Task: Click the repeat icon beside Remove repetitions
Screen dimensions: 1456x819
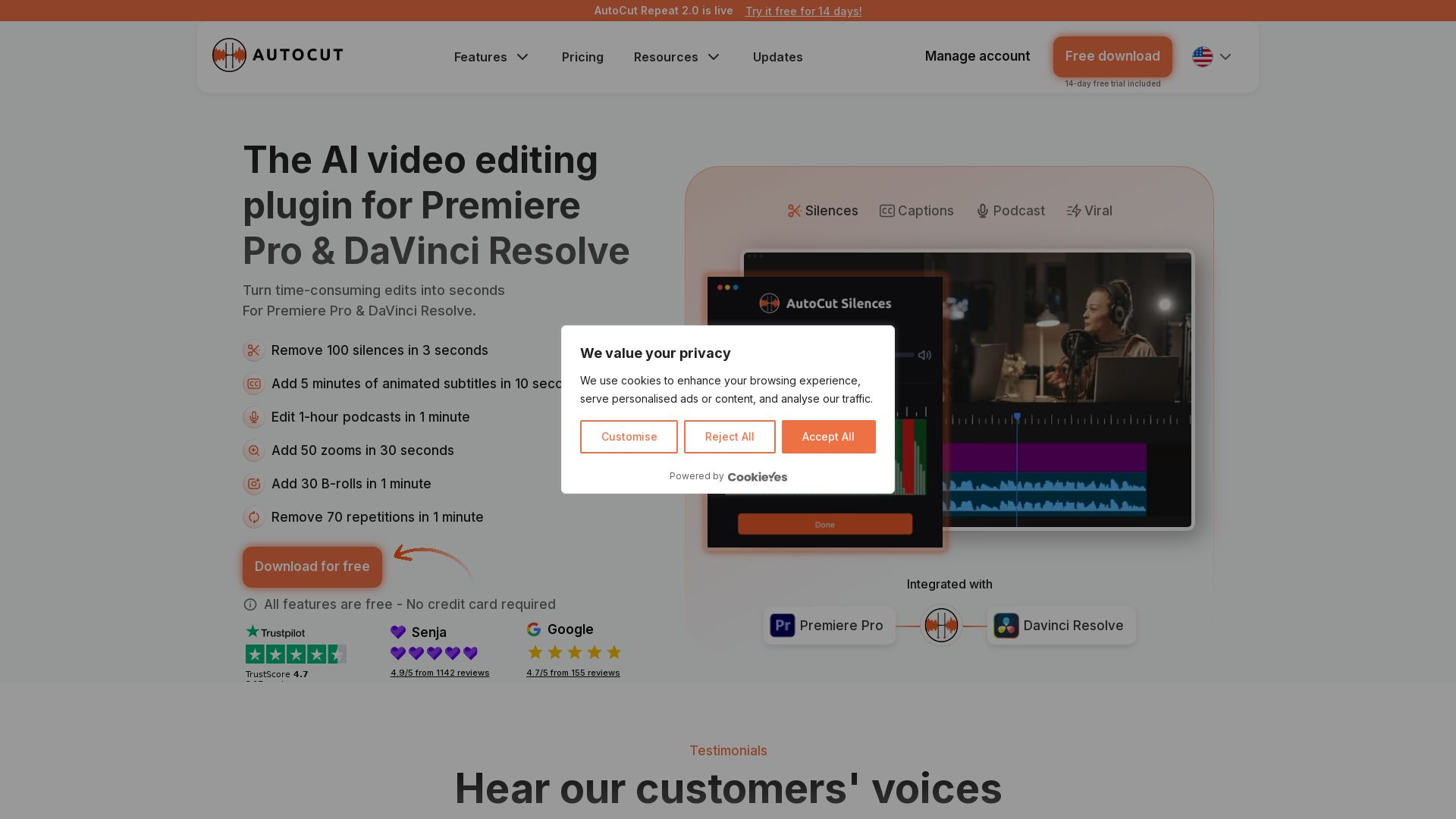Action: (x=253, y=517)
